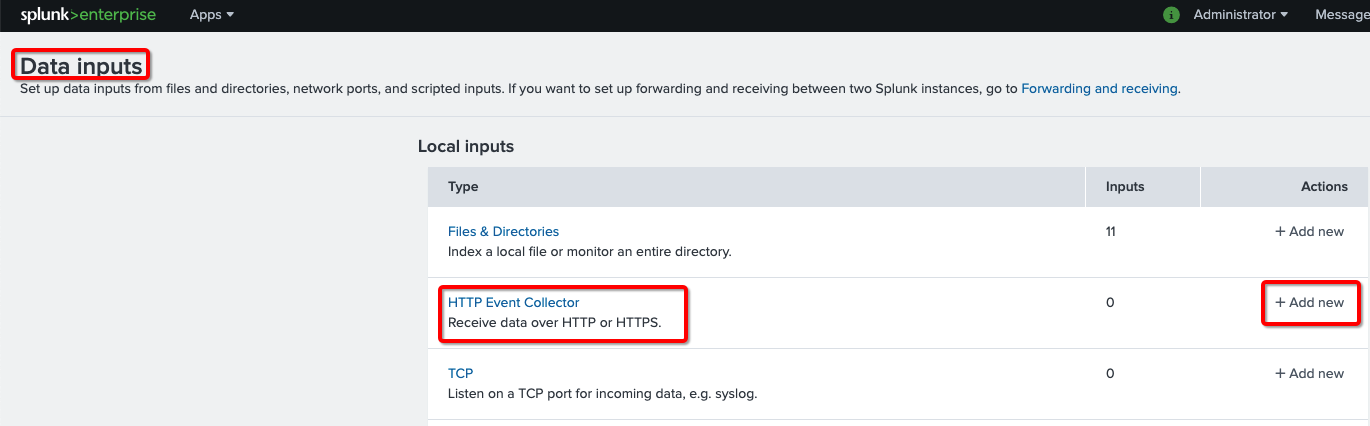Screen dimensions: 1370x426
Task: Click the Data inputs page heading
Action: (x=82, y=66)
